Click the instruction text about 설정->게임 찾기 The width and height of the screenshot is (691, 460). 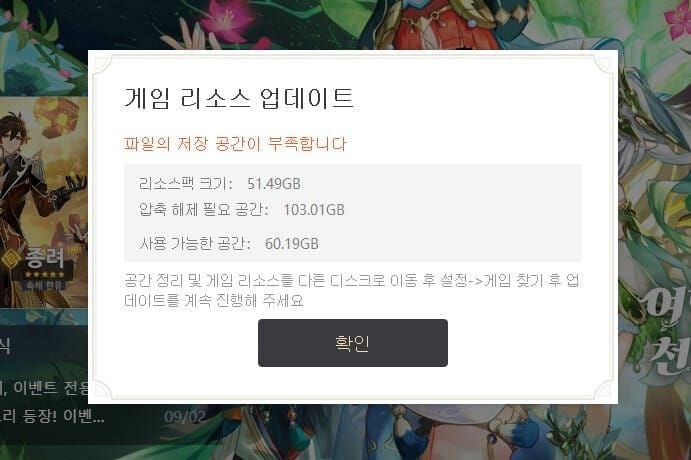352,290
